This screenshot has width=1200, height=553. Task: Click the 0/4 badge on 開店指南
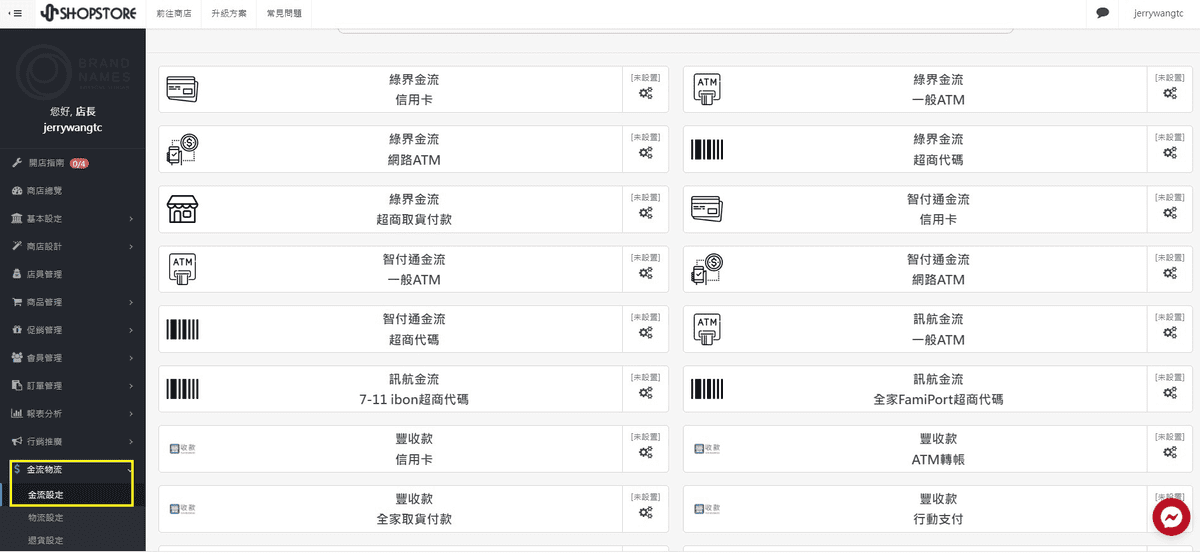coord(79,163)
